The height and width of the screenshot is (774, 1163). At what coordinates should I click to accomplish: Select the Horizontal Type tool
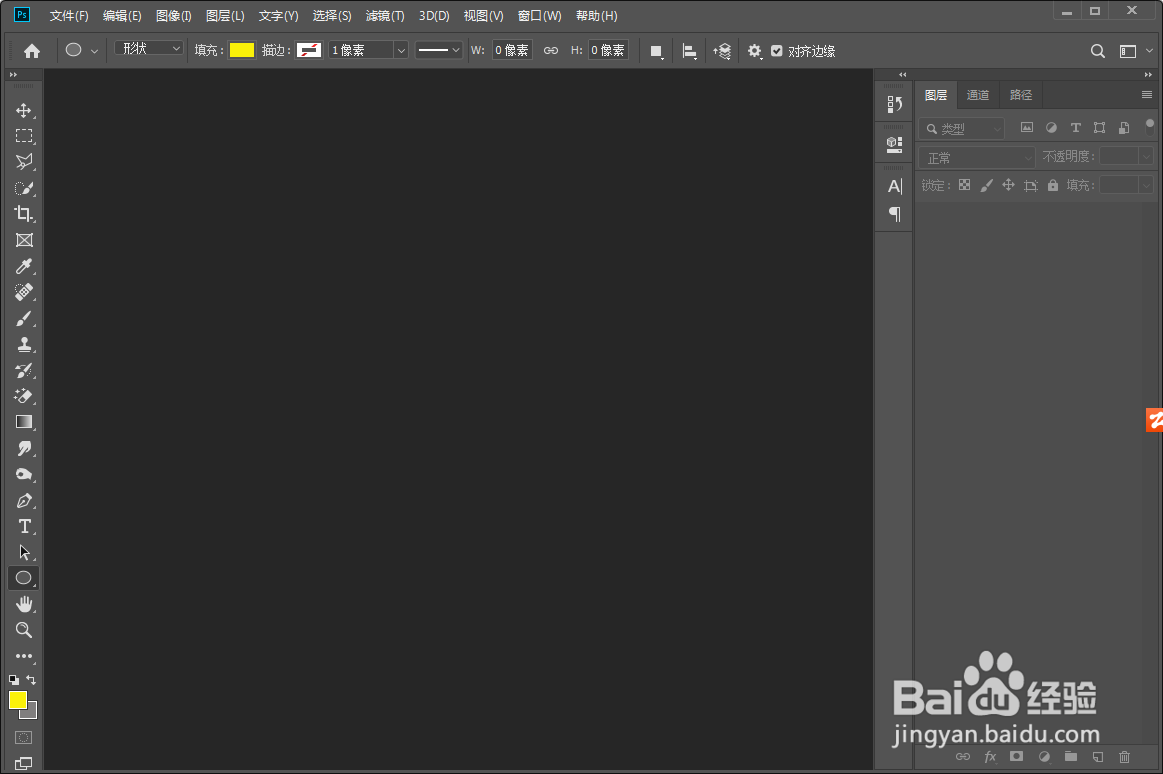pyautogui.click(x=24, y=526)
